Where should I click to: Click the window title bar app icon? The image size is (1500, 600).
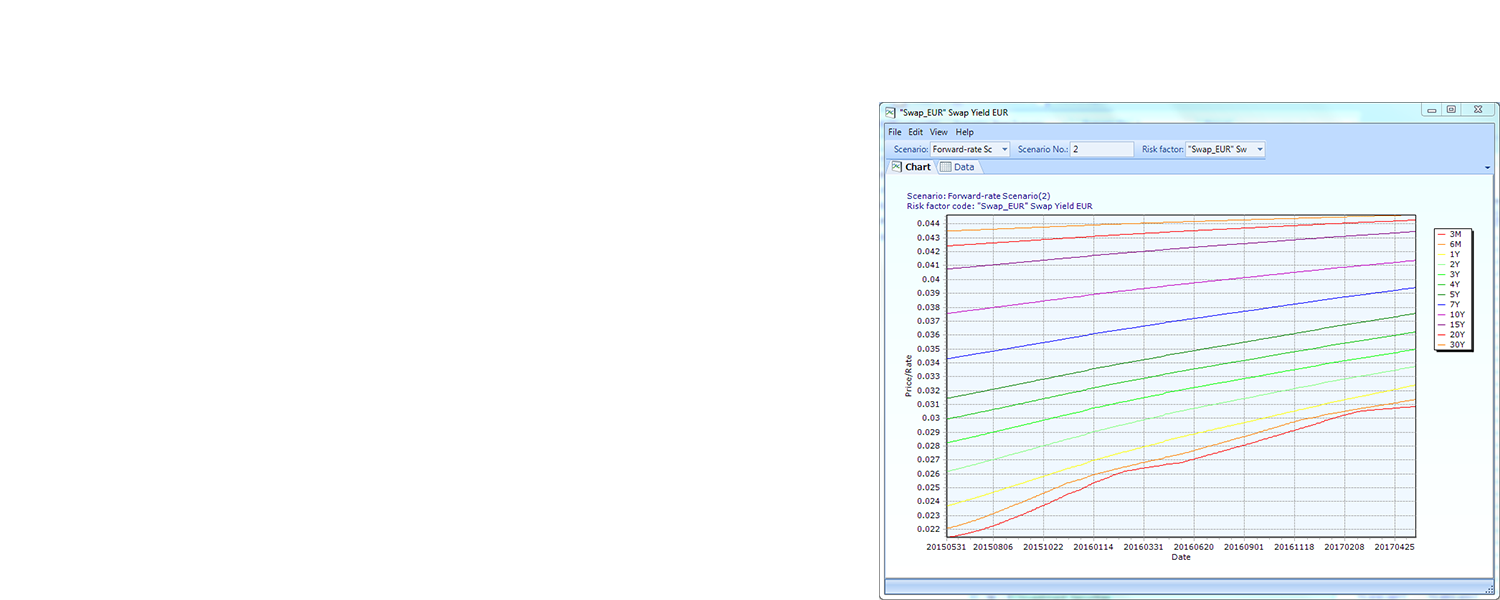(890, 112)
